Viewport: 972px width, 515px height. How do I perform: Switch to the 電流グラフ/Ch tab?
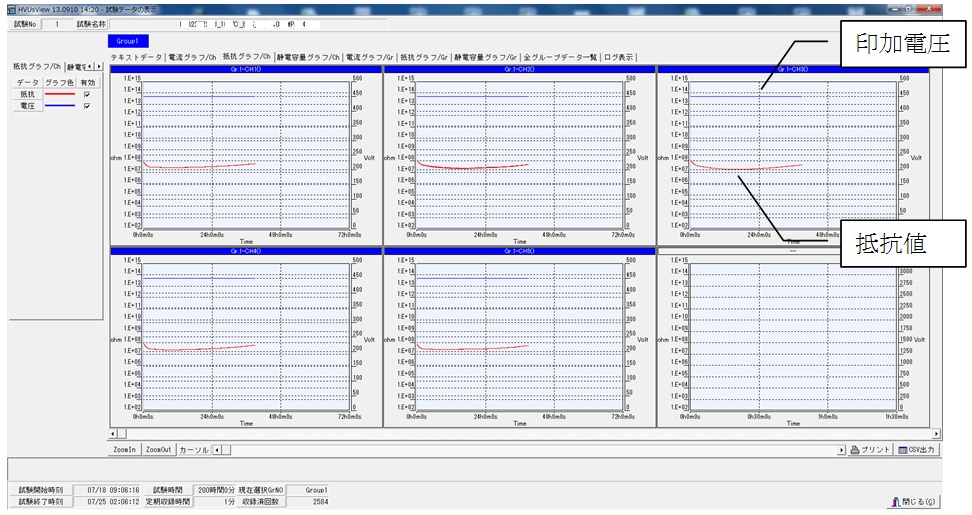pyautogui.click(x=192, y=58)
